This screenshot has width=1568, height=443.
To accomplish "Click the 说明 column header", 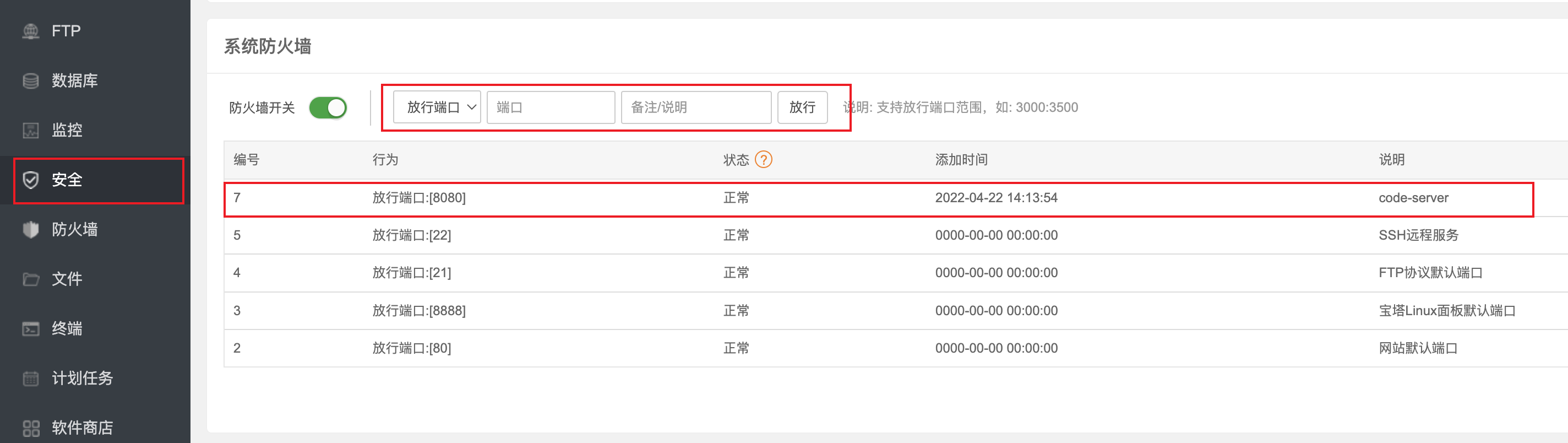I will pos(1391,160).
